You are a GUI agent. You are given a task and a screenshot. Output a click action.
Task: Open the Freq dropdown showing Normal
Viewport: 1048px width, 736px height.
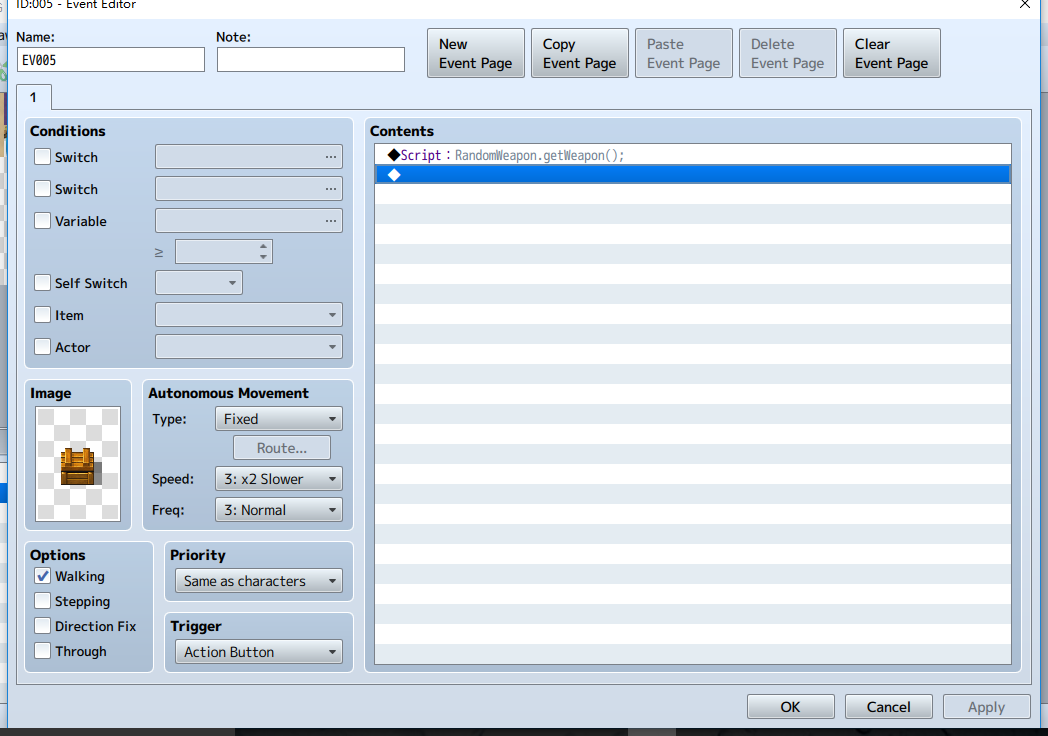coord(279,510)
